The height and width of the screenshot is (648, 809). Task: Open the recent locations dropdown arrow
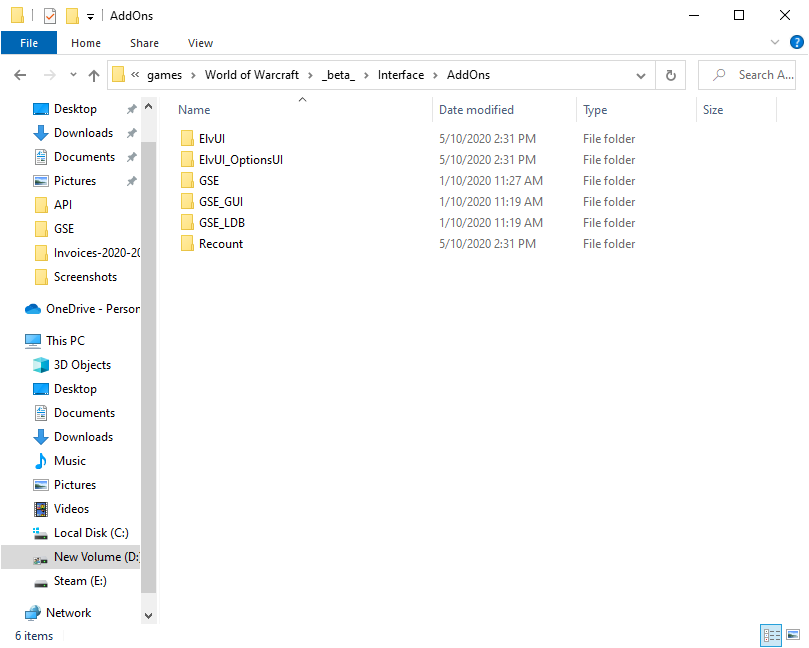73,75
